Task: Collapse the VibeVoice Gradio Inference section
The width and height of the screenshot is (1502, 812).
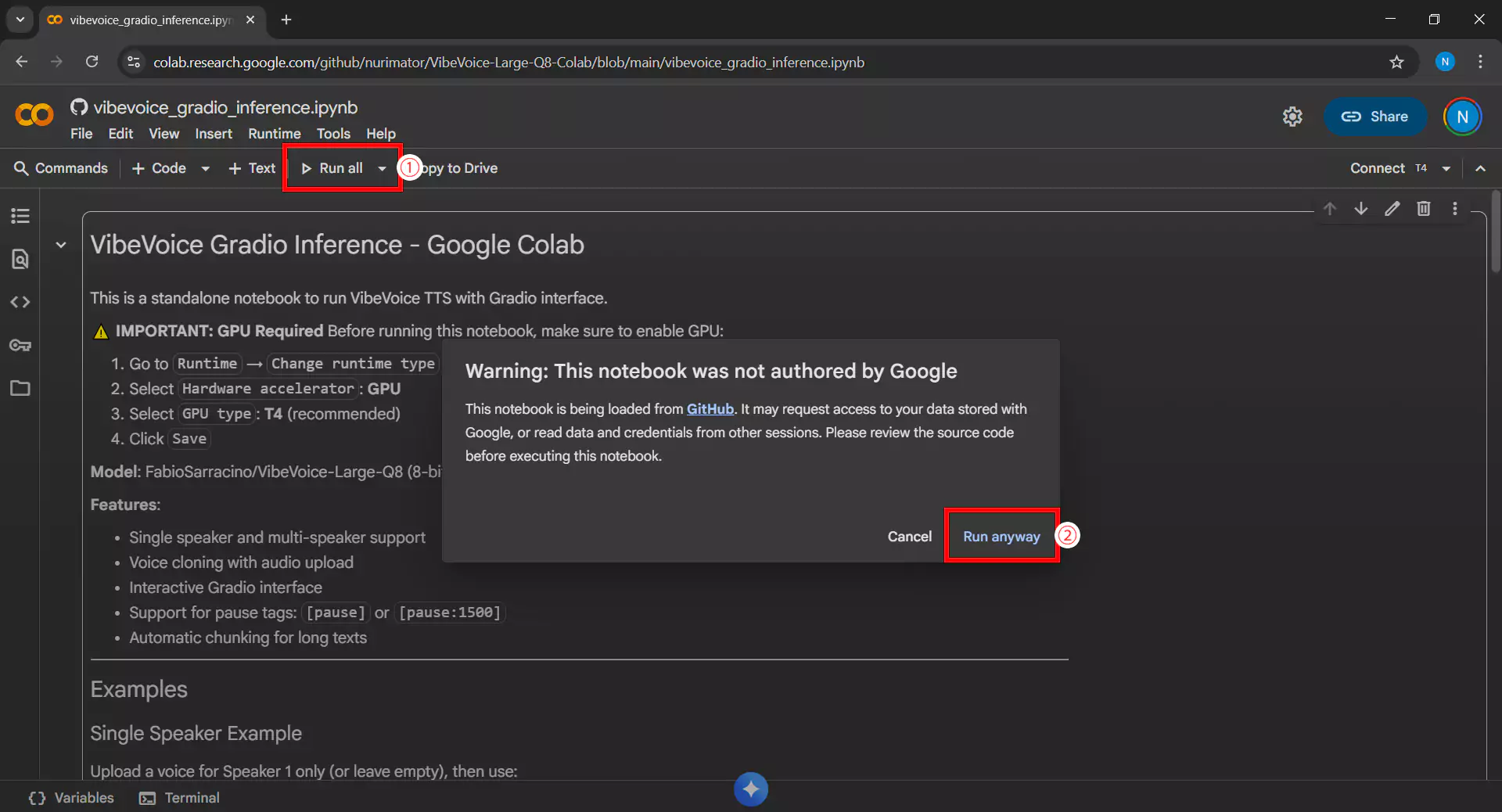Action: point(61,245)
